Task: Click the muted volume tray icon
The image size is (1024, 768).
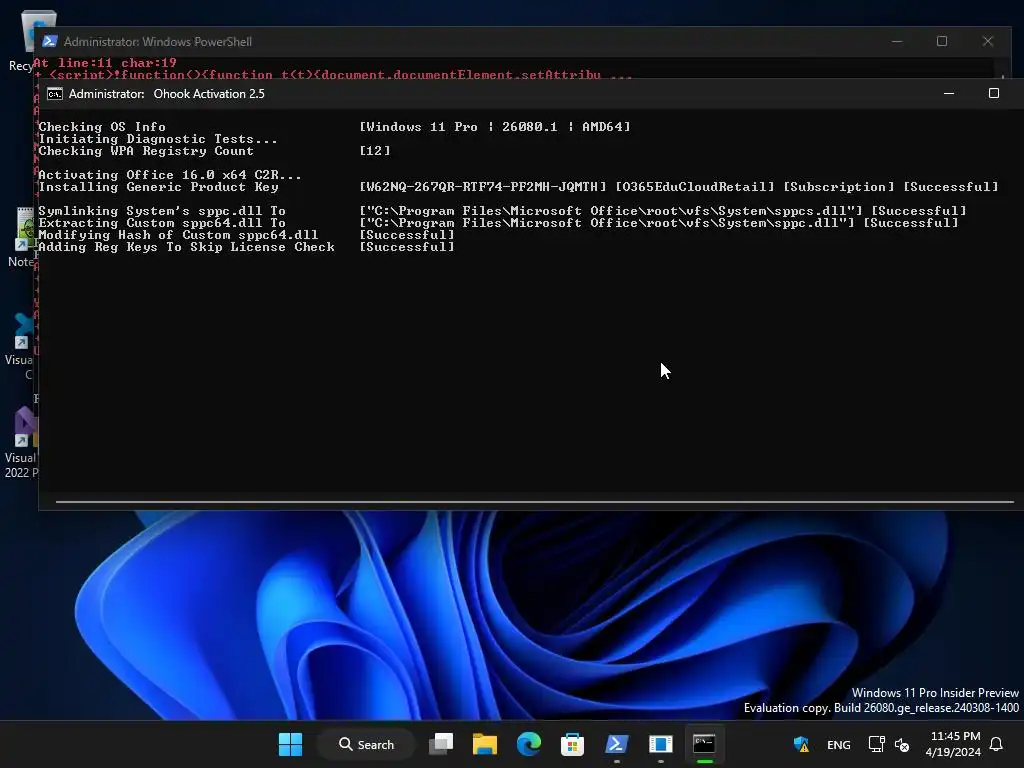Action: tap(902, 744)
